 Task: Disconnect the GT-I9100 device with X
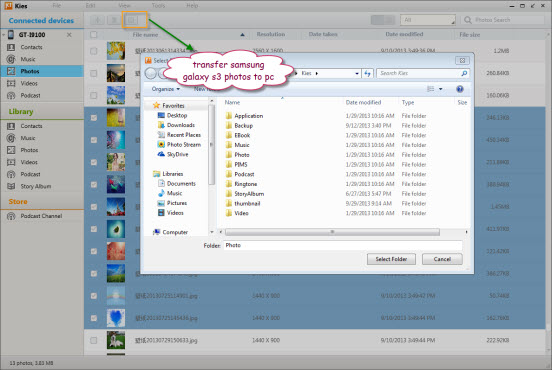click(x=69, y=35)
